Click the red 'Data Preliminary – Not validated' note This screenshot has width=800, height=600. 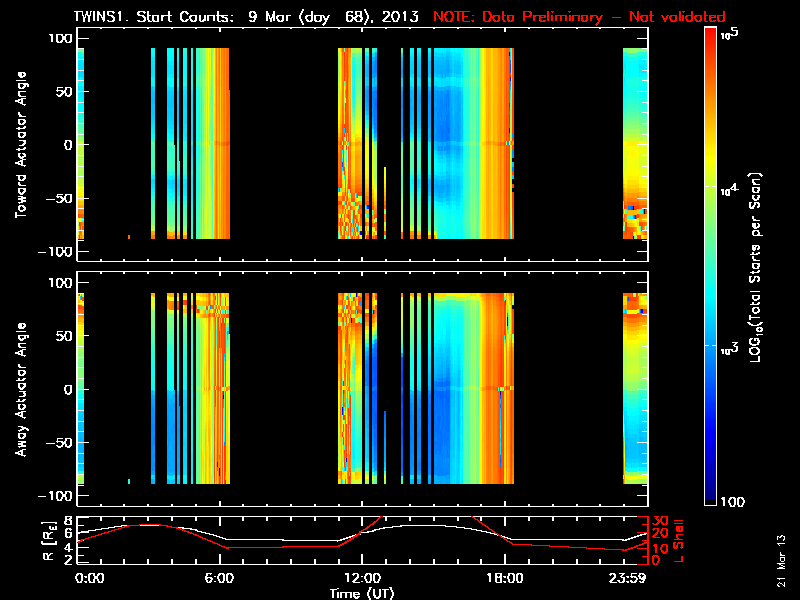(579, 17)
